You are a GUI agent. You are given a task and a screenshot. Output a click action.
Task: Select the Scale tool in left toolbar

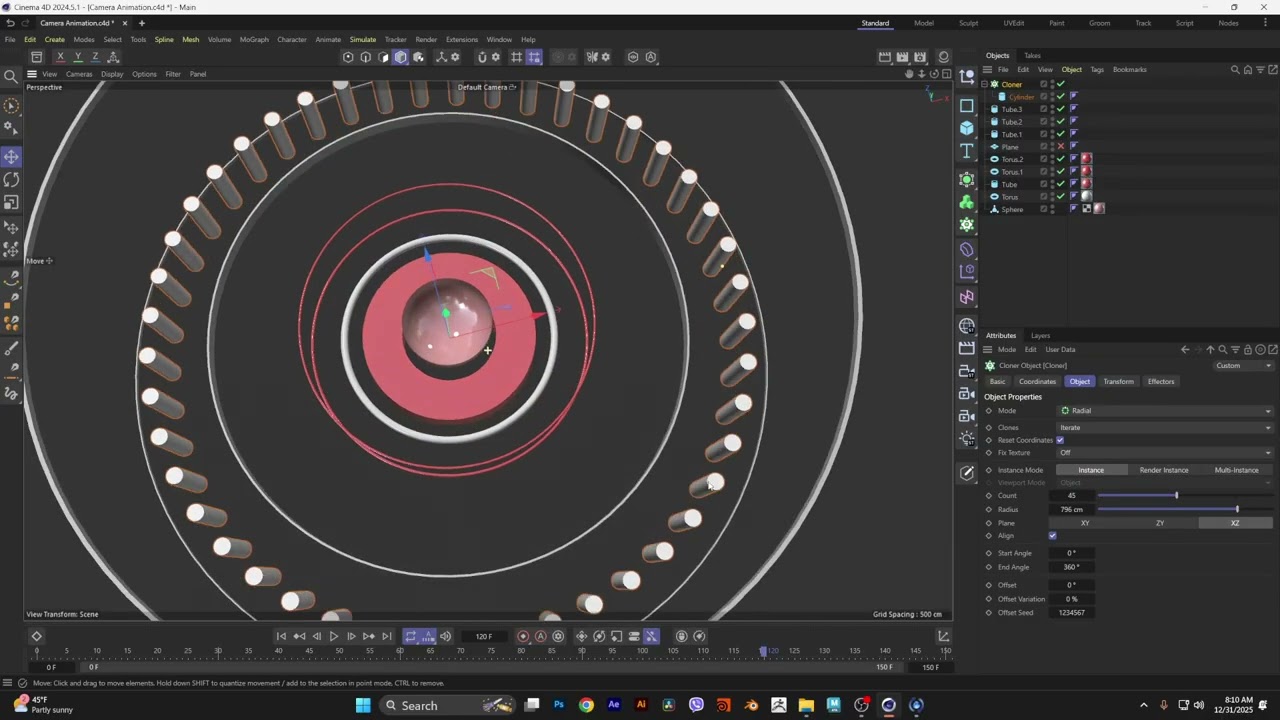tap(11, 203)
